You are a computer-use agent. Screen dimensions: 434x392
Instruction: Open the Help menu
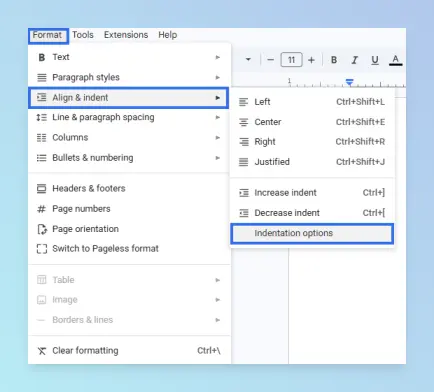pos(167,35)
